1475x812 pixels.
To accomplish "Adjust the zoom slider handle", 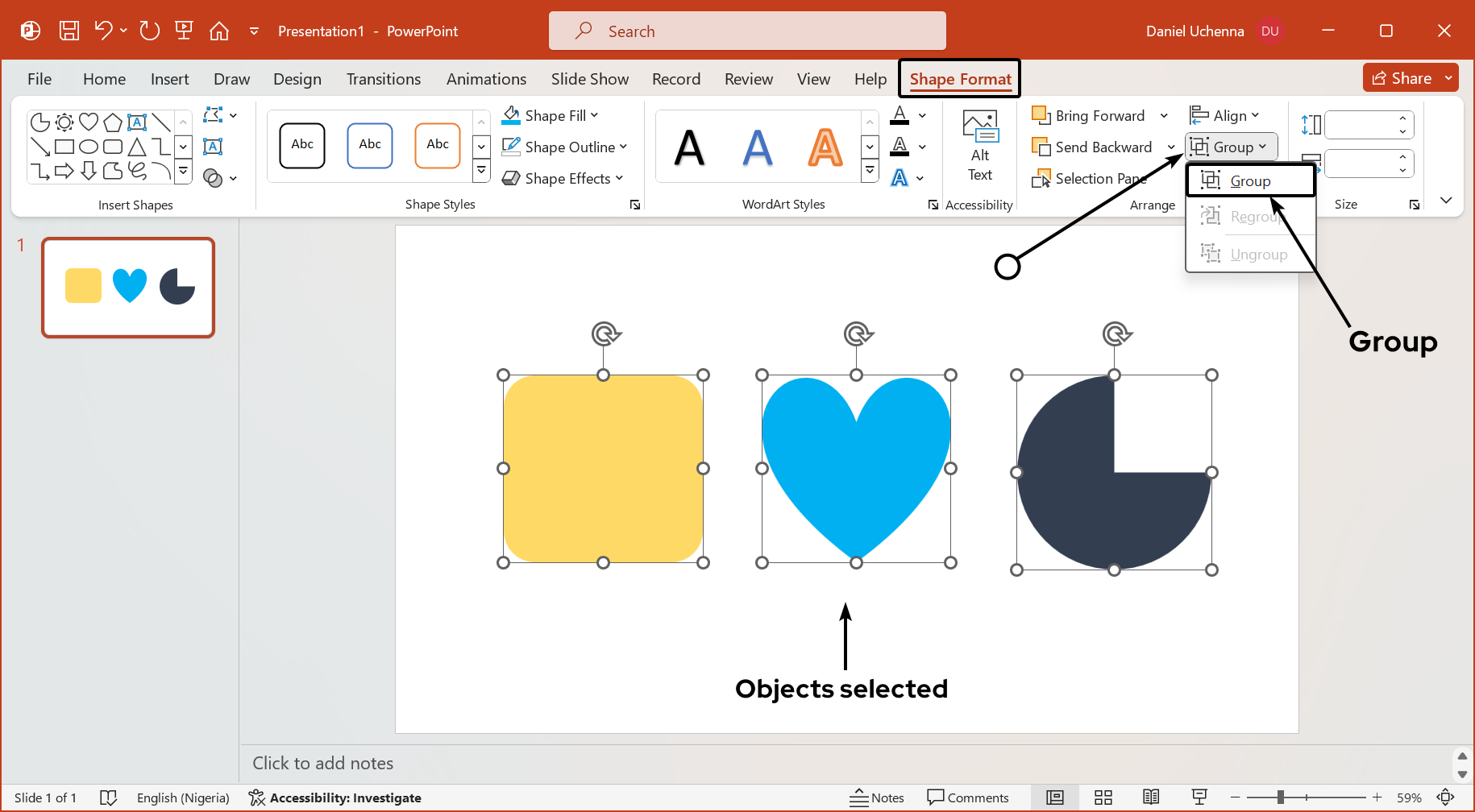I will [x=1281, y=797].
